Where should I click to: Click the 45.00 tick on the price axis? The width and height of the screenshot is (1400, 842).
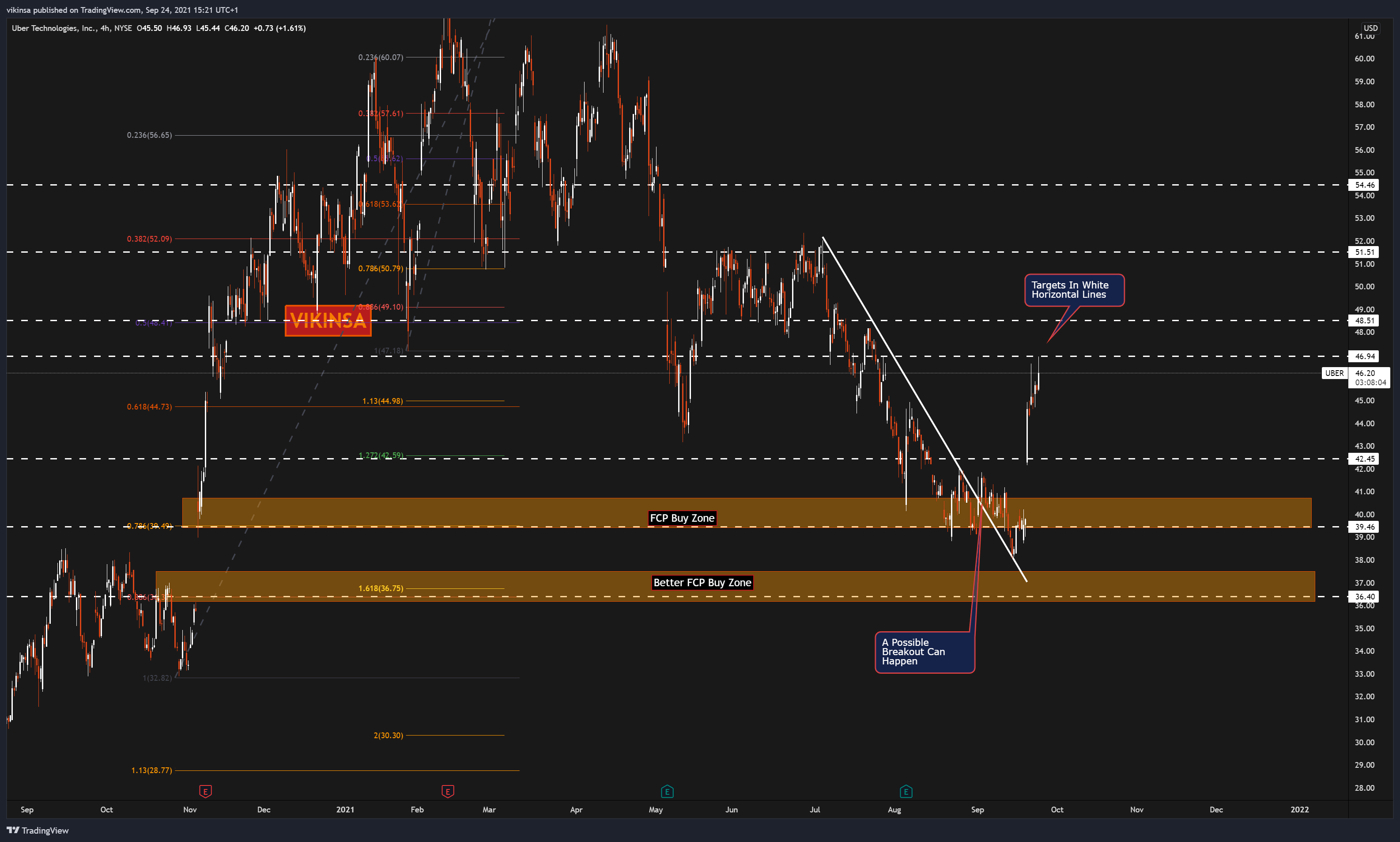(x=1364, y=400)
